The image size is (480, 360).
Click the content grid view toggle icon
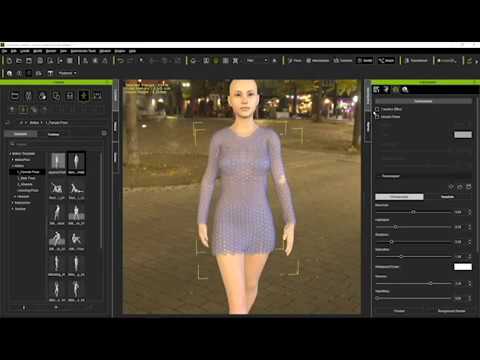104,133
